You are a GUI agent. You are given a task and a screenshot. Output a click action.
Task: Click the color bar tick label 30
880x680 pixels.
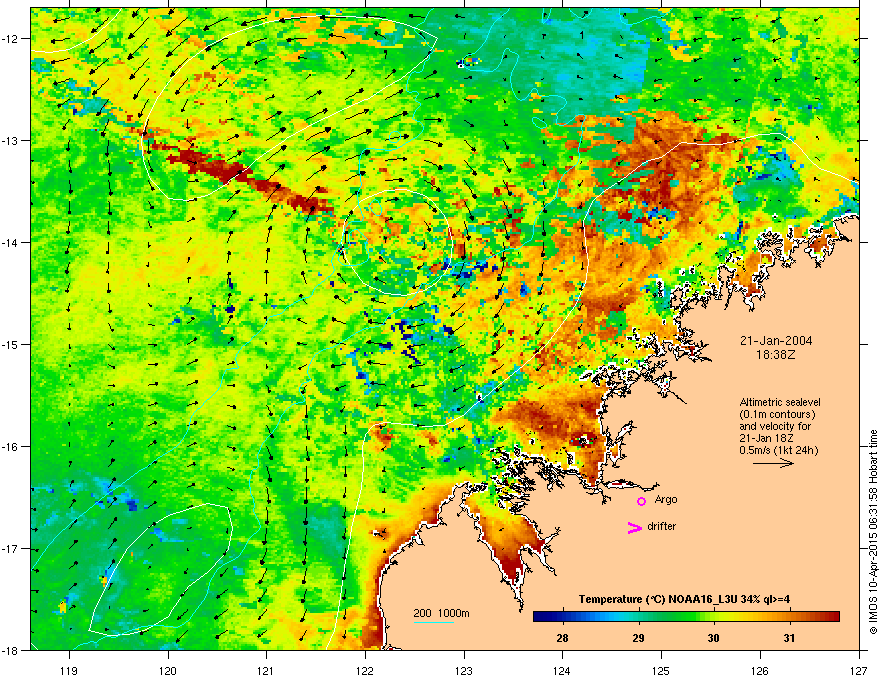713,638
